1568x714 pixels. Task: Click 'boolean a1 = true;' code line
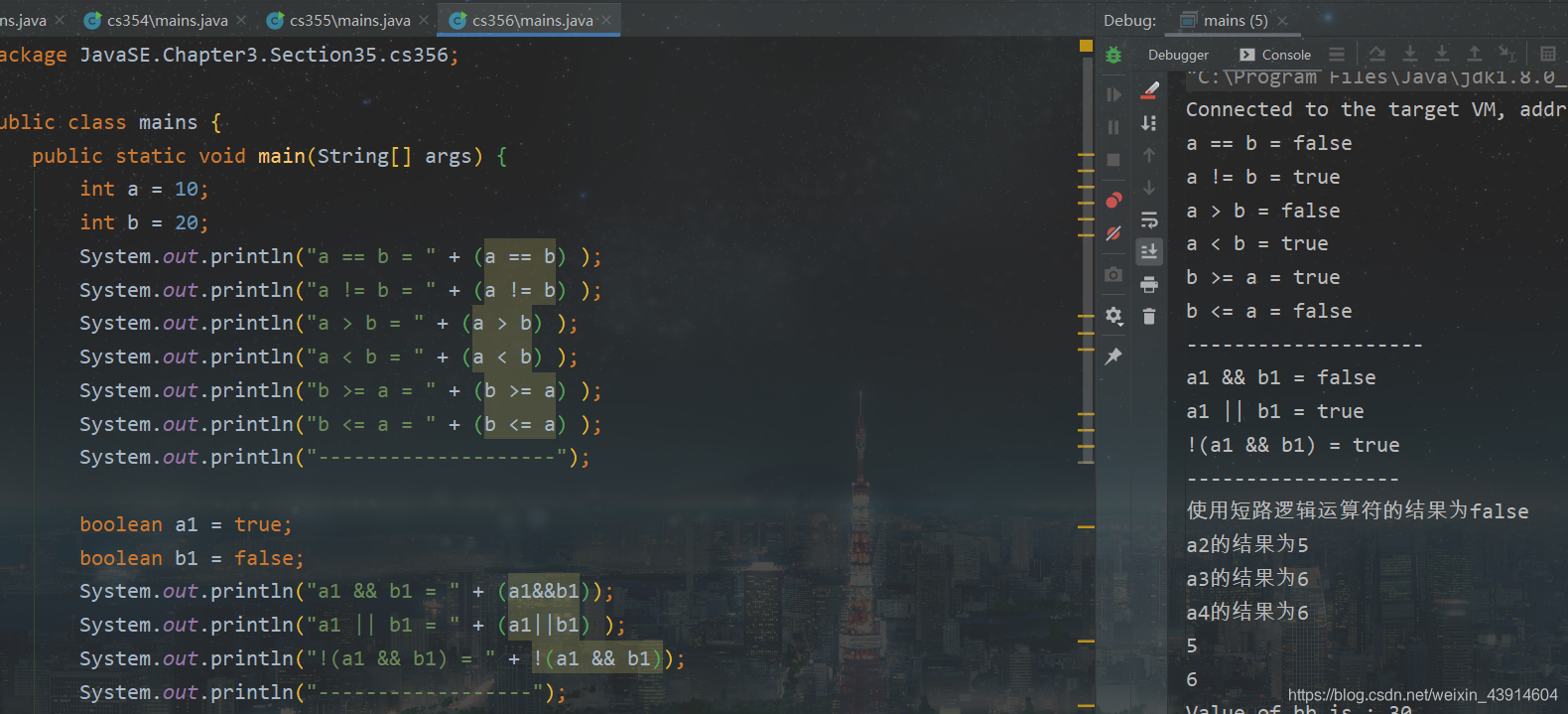click(x=186, y=524)
